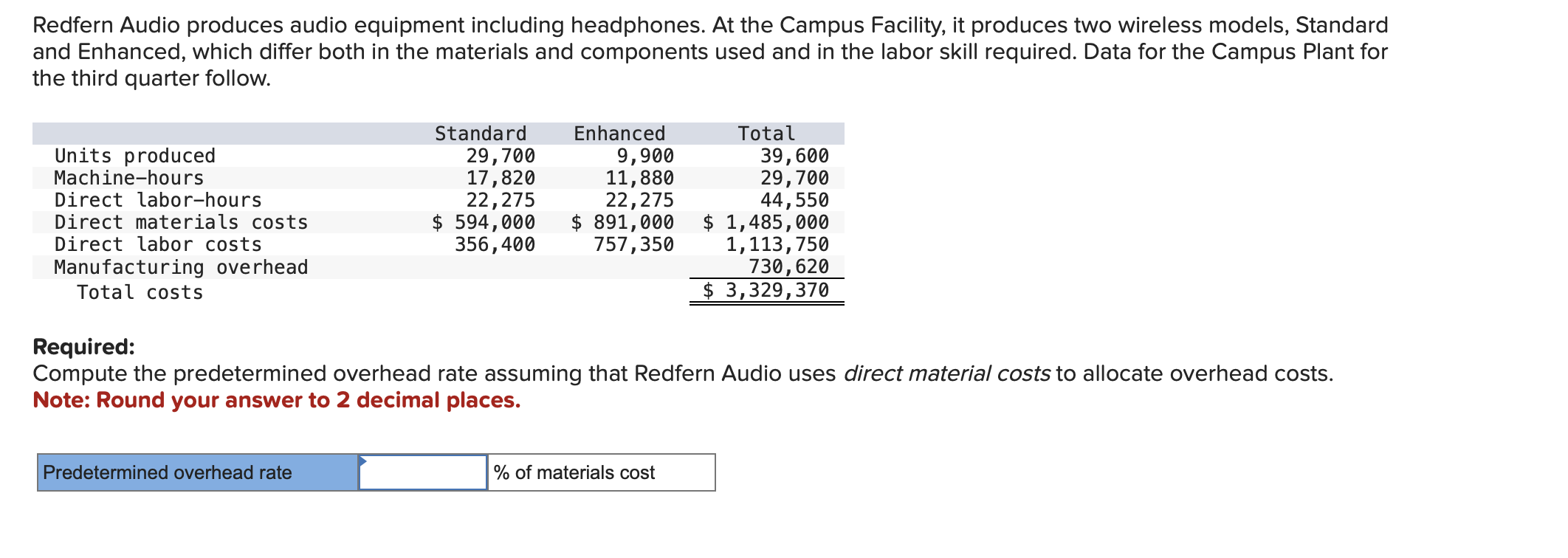This screenshot has width=1568, height=558.
Task: Click the '% of materials cost' cell
Action: (x=602, y=472)
